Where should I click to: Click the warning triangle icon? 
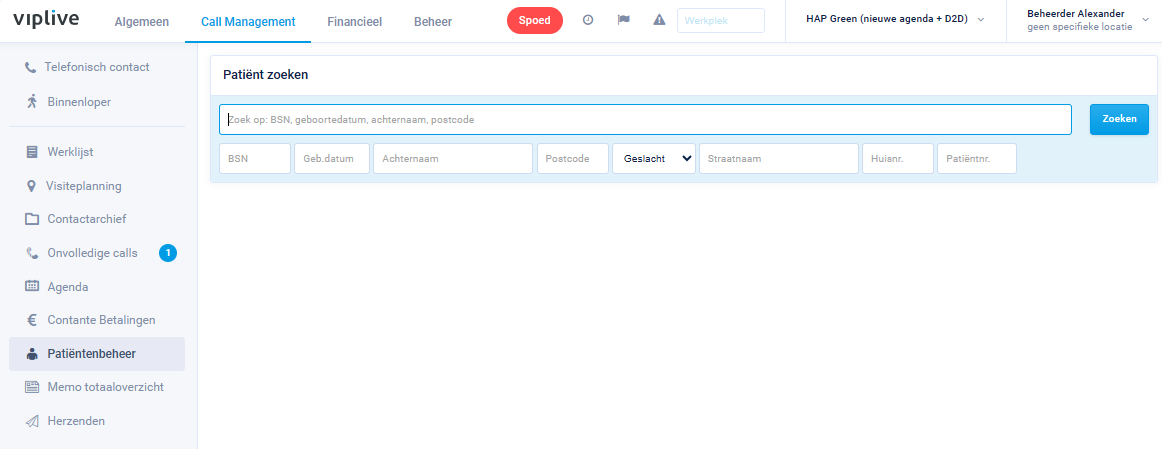(659, 20)
